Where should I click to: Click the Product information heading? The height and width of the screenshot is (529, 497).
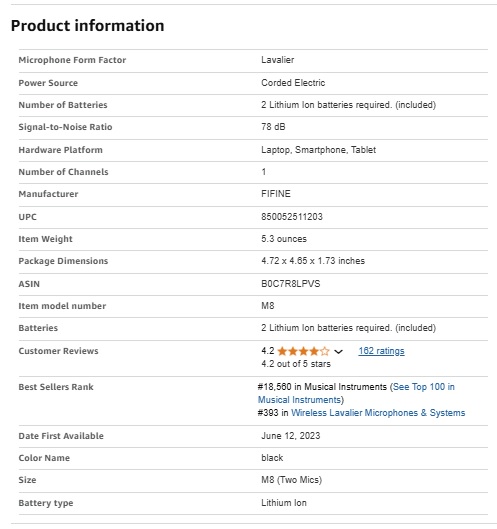(87, 26)
